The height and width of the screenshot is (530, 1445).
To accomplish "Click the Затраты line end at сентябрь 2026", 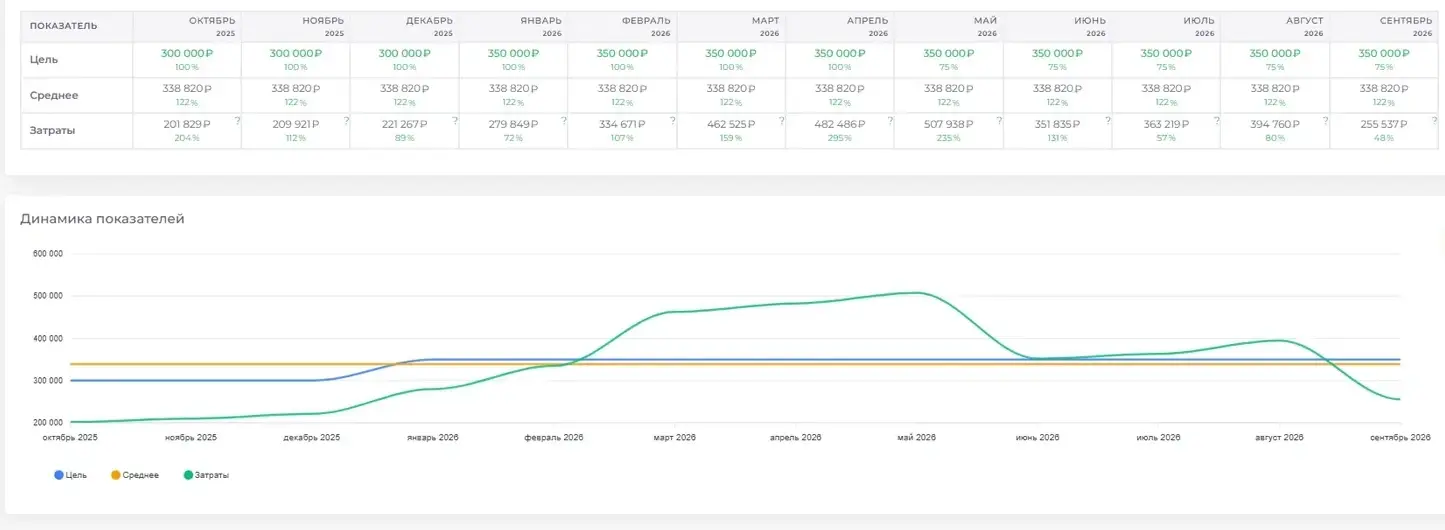I will (1399, 399).
